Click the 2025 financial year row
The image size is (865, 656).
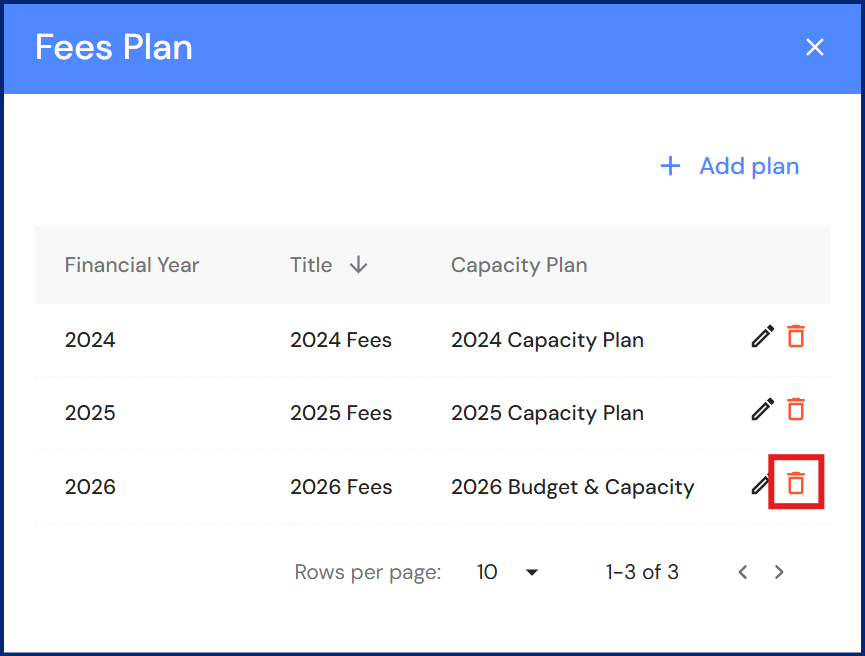pos(90,413)
